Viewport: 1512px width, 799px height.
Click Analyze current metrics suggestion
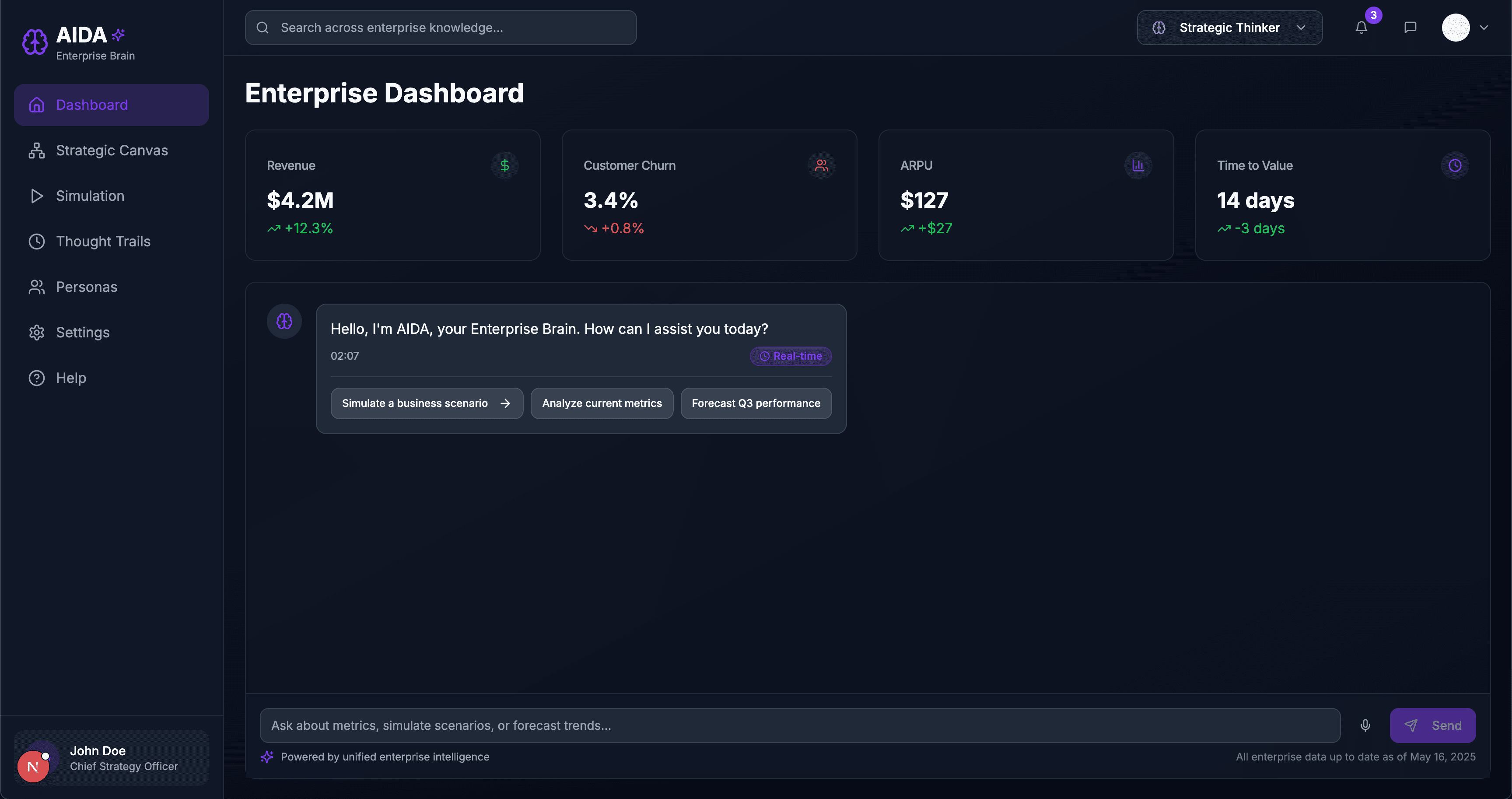pos(602,403)
